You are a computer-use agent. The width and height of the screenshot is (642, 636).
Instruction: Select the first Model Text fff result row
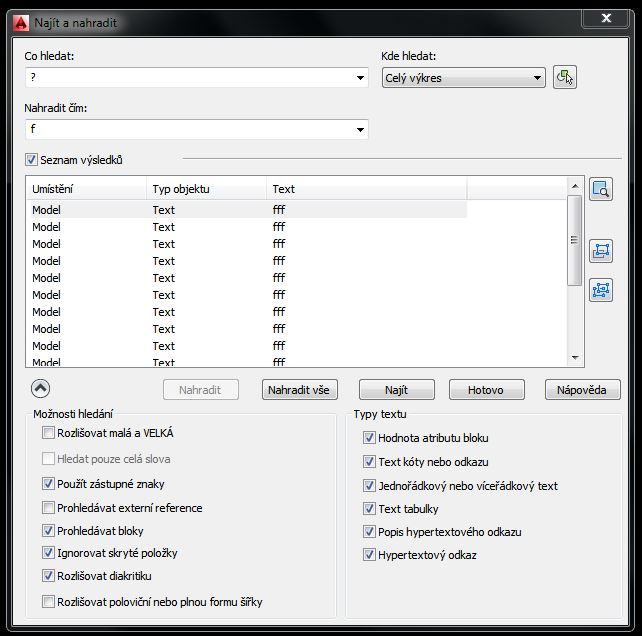(x=245, y=210)
